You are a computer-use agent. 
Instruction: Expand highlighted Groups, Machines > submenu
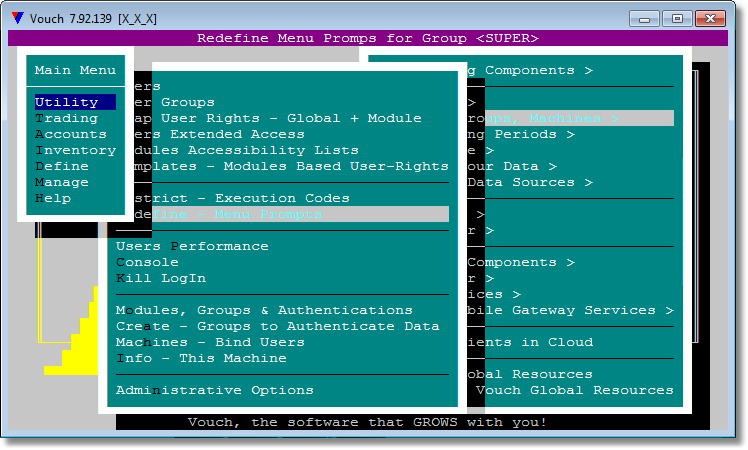coord(570,118)
